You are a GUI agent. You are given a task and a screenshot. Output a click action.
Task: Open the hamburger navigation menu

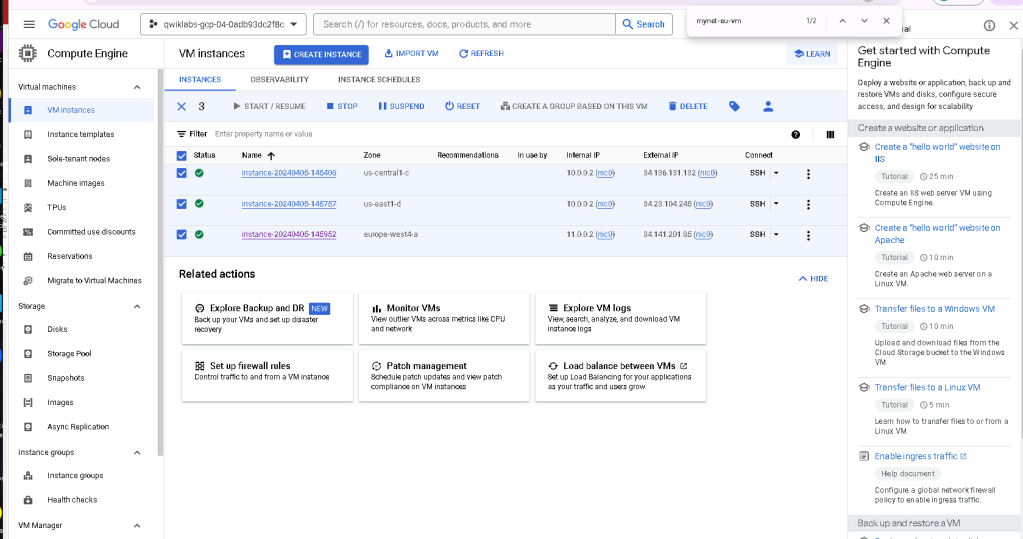click(x=29, y=24)
